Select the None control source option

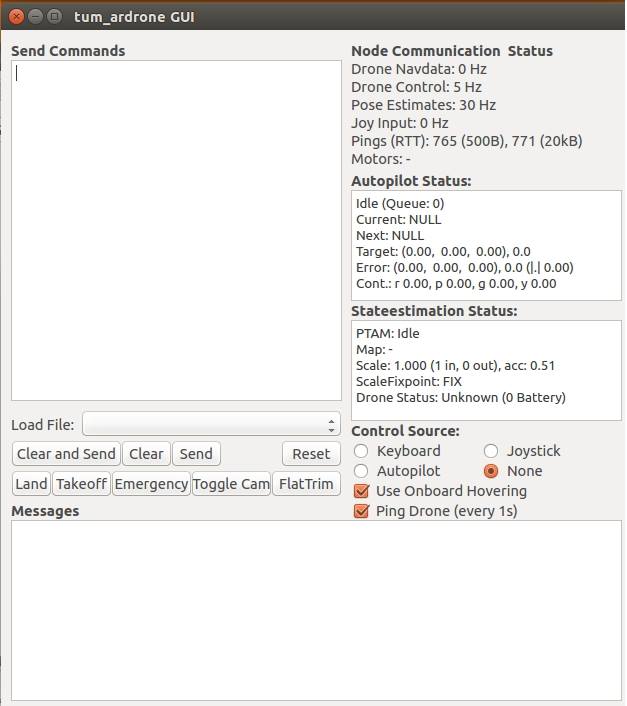[491, 471]
